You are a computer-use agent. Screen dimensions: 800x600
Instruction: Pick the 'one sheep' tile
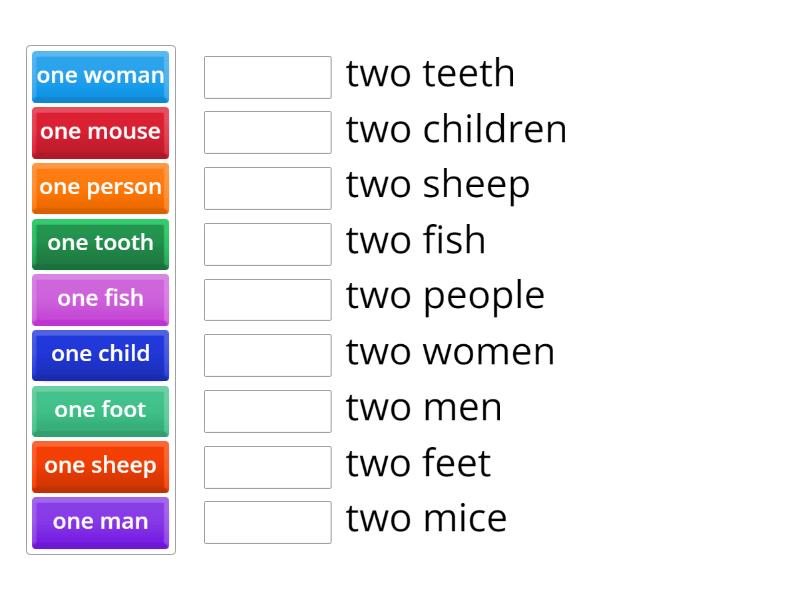click(x=100, y=466)
